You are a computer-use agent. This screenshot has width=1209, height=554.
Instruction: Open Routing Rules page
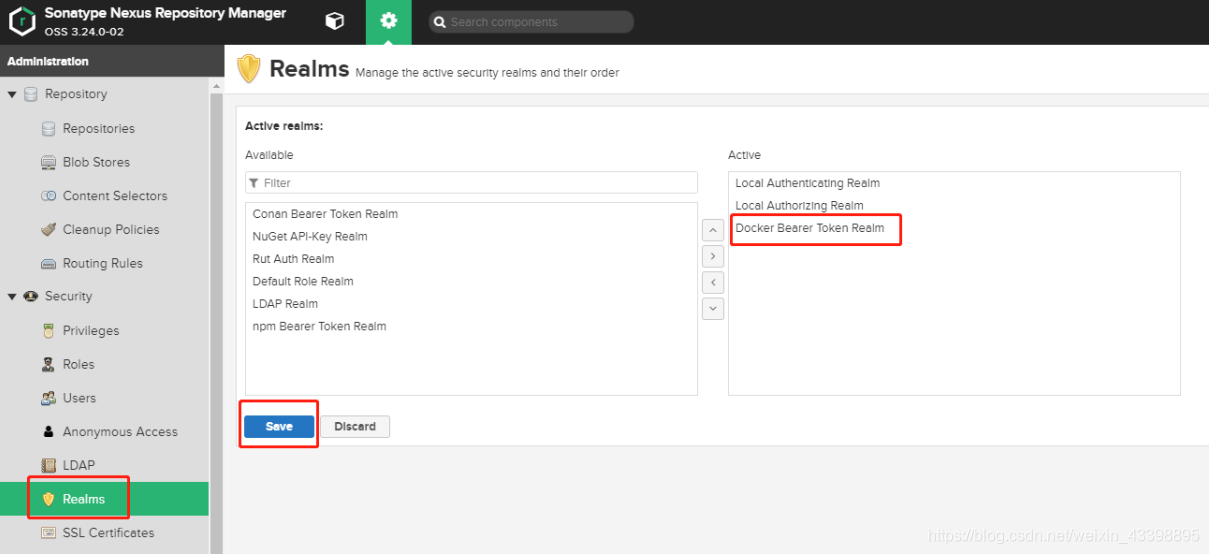point(103,264)
